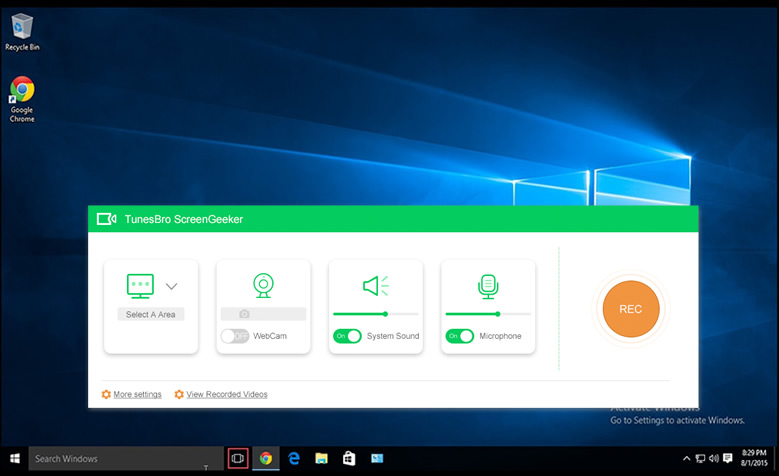The width and height of the screenshot is (779, 476).
Task: Click the WebCam label
Action: (x=270, y=336)
